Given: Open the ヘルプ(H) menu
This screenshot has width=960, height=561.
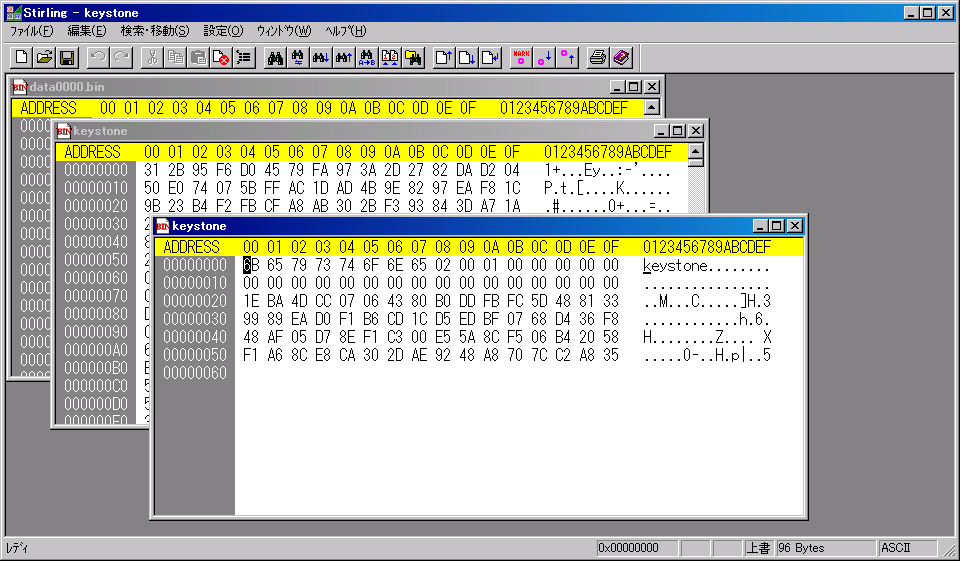Looking at the screenshot, I should coord(346,31).
